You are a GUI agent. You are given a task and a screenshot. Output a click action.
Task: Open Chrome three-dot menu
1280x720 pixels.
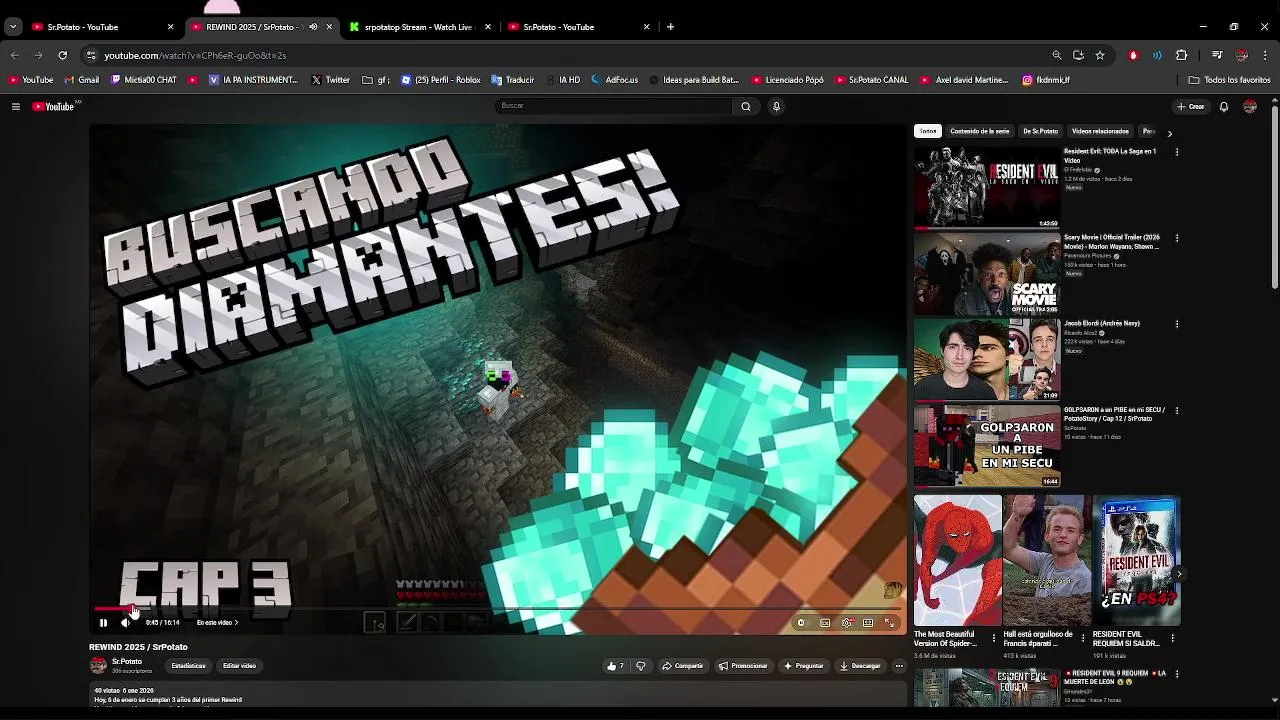pos(1265,55)
